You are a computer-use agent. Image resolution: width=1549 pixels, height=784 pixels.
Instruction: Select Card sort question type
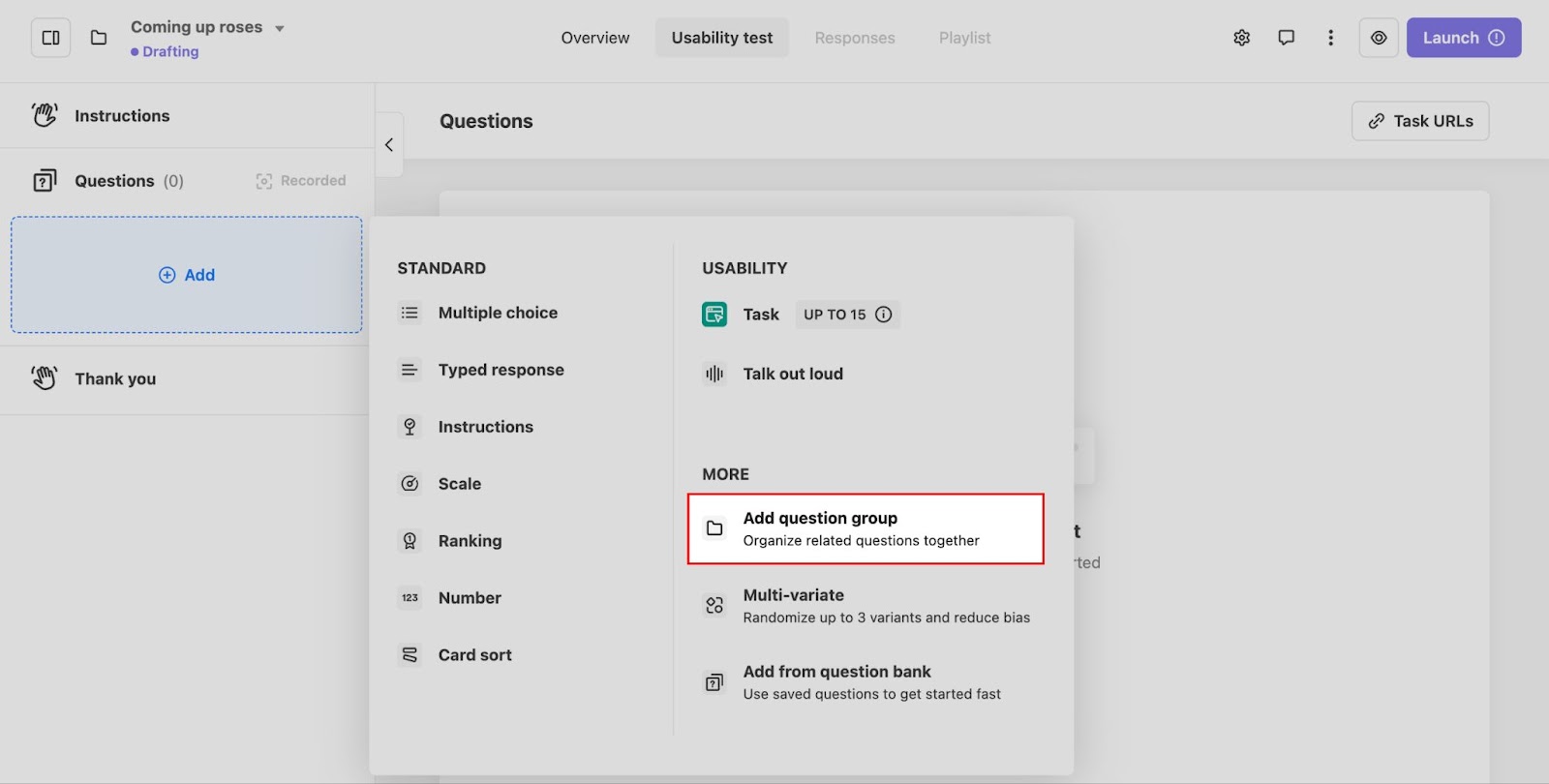(x=474, y=655)
